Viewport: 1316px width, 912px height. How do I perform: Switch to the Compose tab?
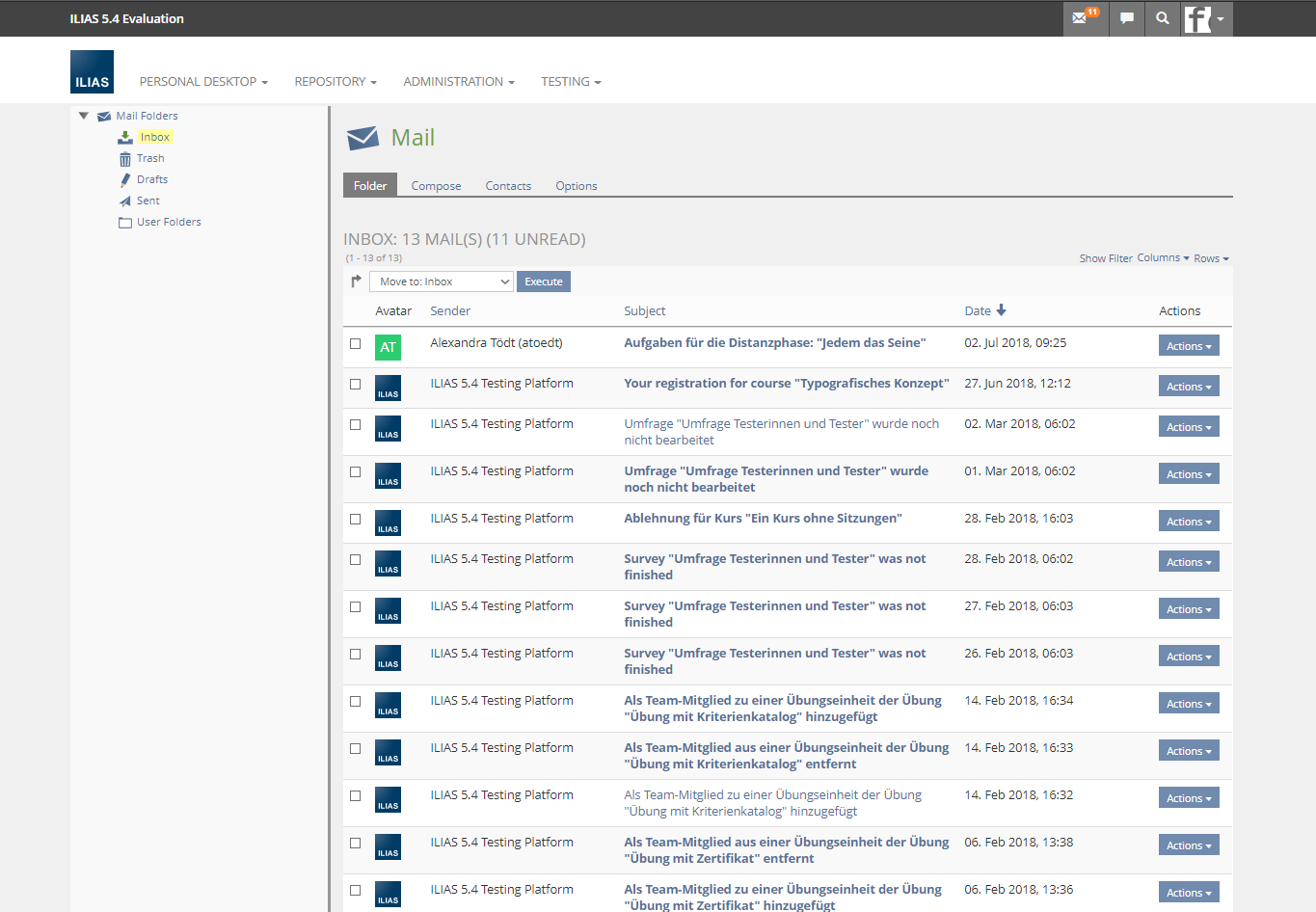(436, 186)
